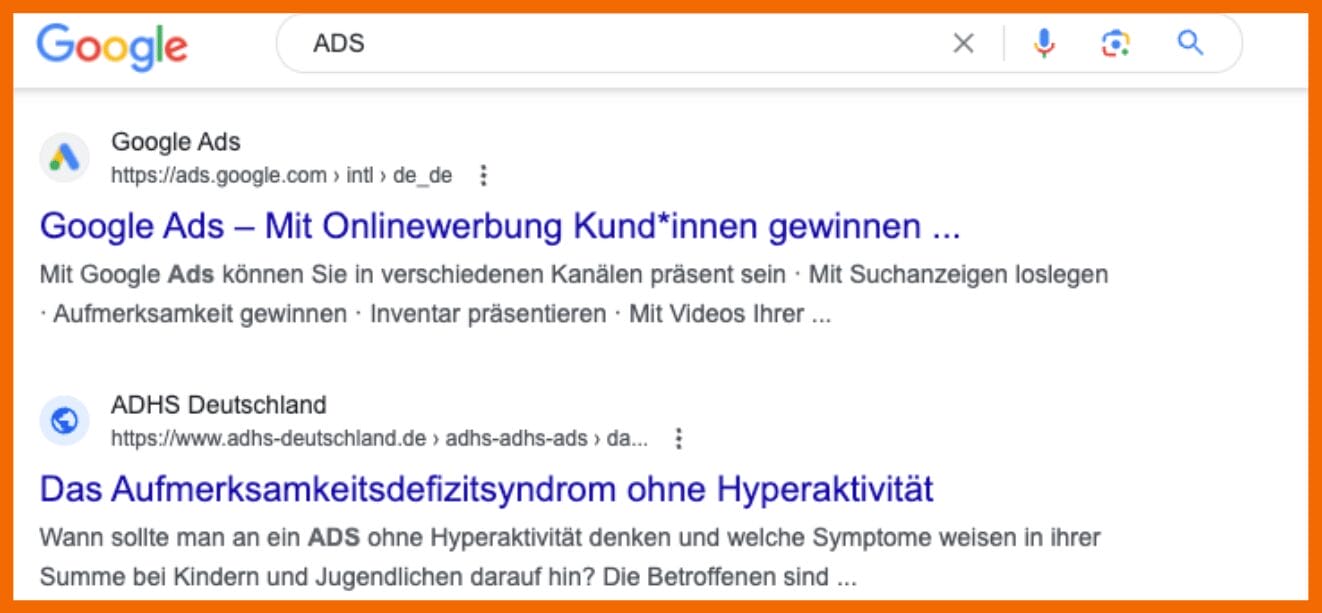This screenshot has height=613, width=1322.
Task: Click the www.adhs-deutschland.de URL breadcrumb
Action: pos(378,439)
